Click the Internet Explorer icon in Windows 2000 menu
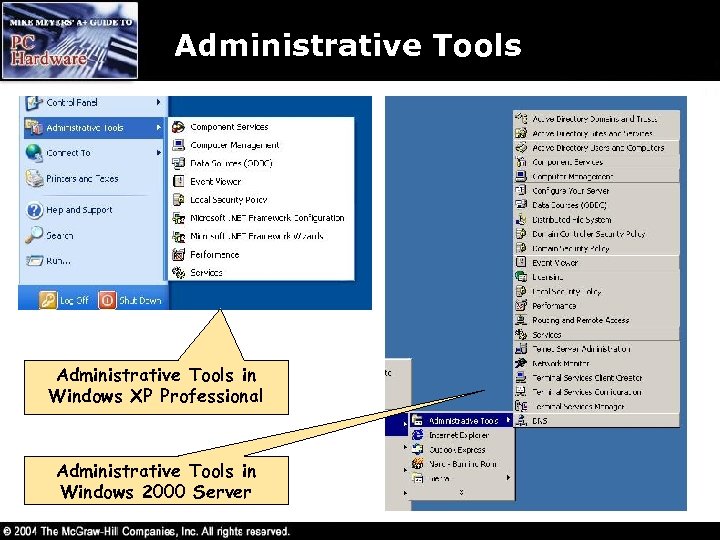 417,435
